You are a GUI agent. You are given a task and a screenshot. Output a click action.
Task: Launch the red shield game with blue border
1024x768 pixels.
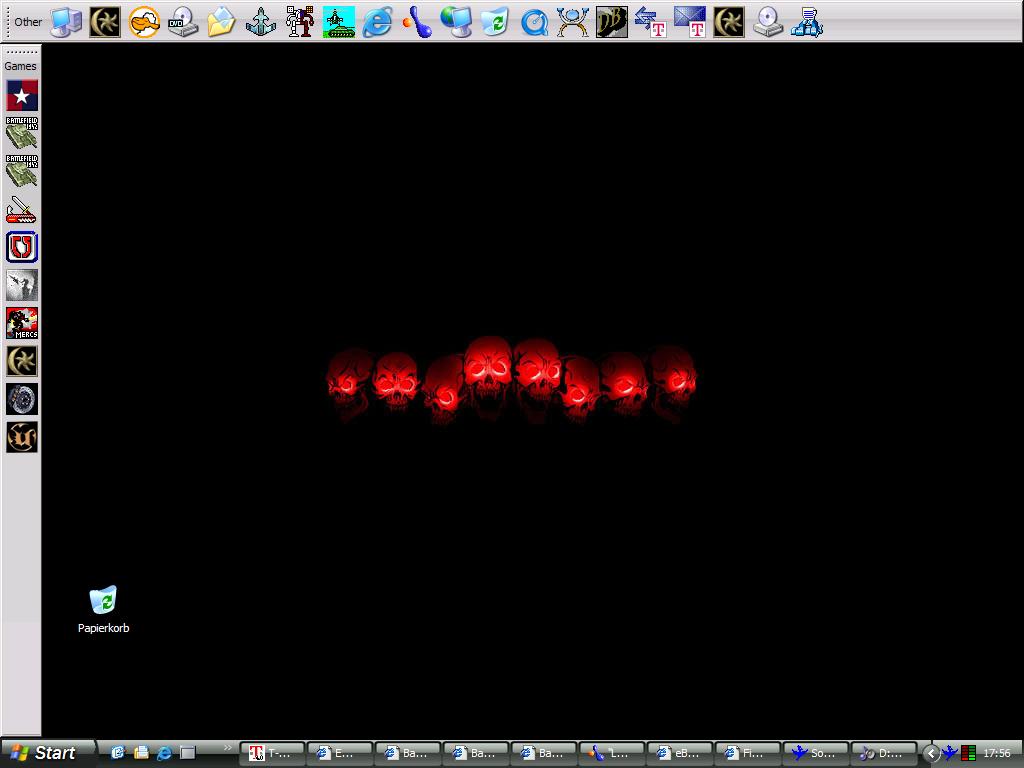coord(22,247)
